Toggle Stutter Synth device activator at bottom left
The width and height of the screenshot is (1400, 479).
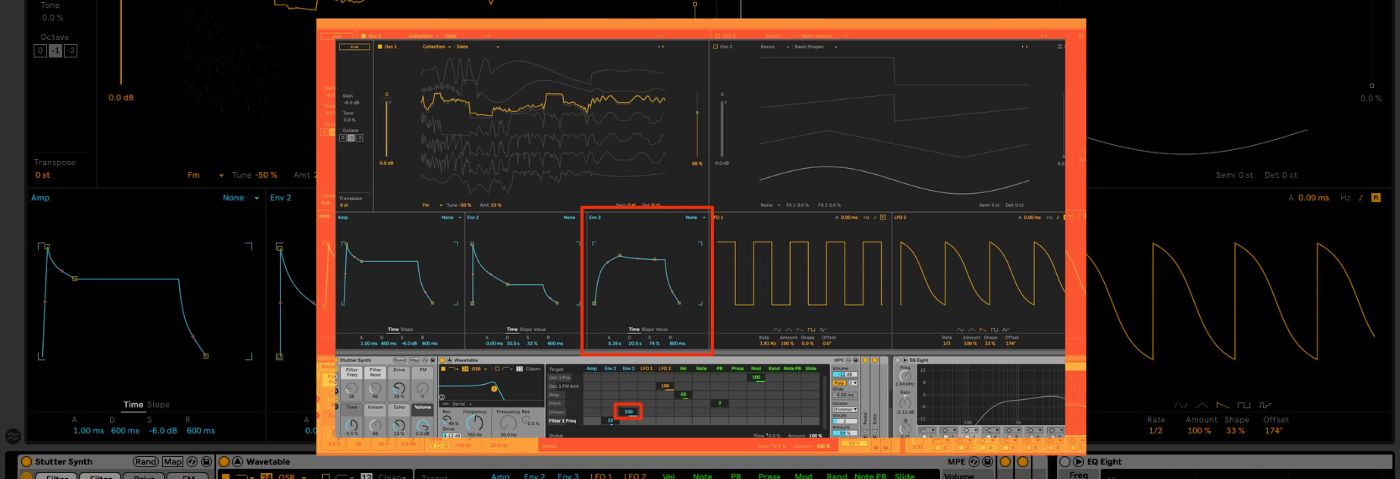click(26, 461)
